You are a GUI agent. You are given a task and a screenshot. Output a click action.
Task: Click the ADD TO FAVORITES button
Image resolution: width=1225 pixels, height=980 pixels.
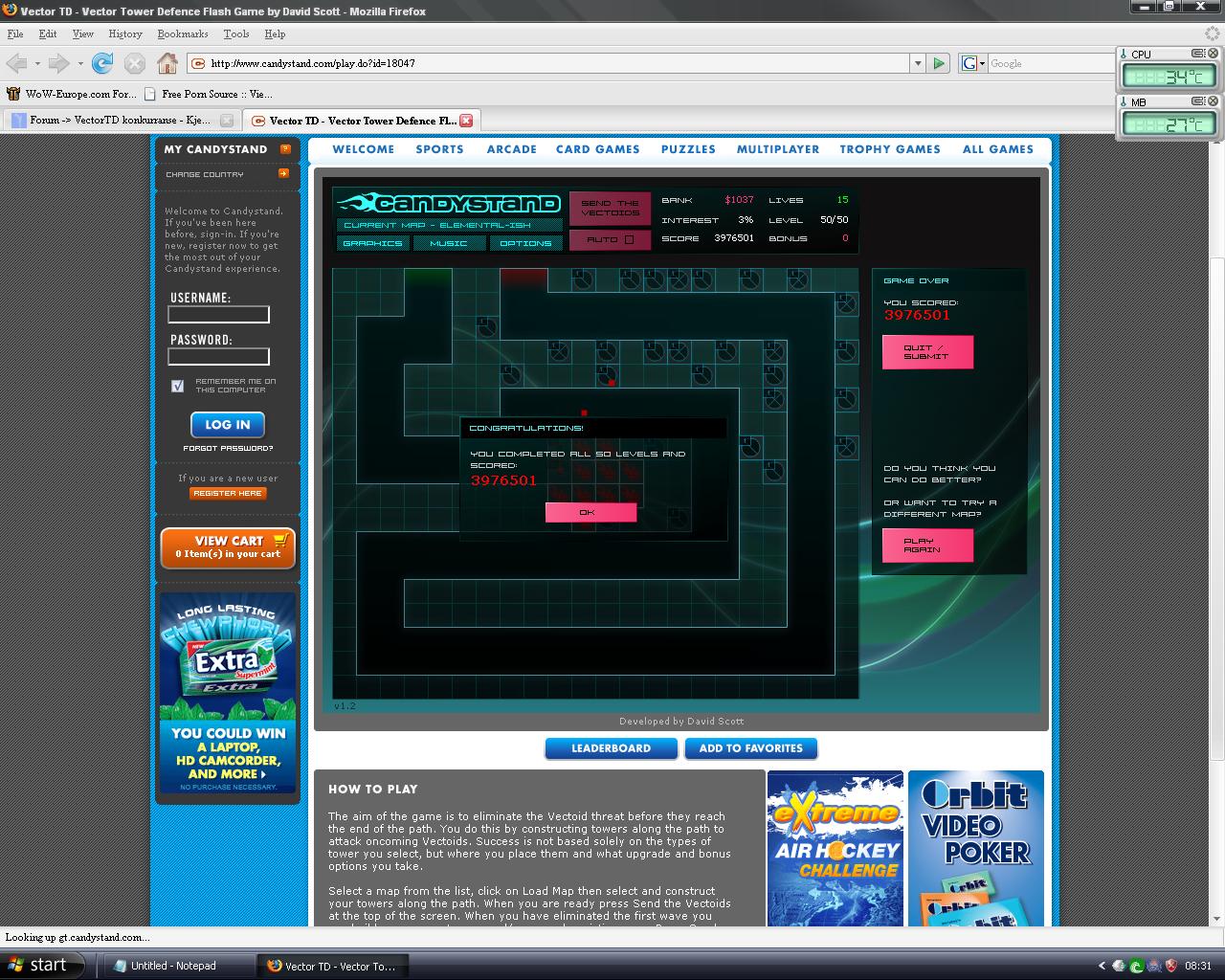(x=750, y=748)
